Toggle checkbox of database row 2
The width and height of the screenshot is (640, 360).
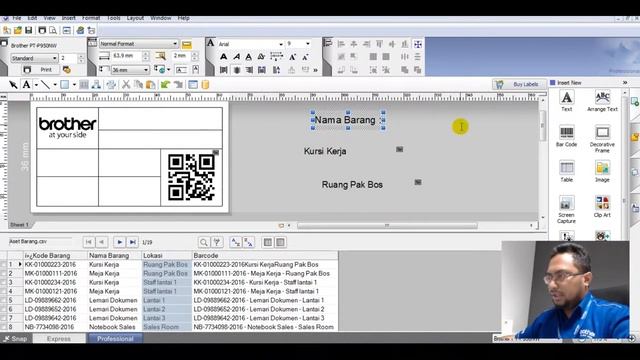tap(4, 273)
